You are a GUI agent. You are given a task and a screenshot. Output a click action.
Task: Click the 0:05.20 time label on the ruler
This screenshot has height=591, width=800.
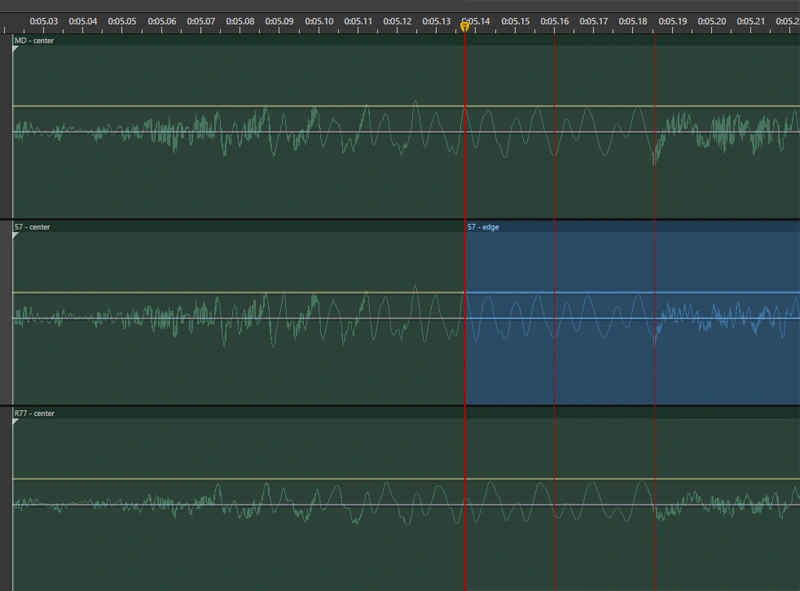[712, 21]
